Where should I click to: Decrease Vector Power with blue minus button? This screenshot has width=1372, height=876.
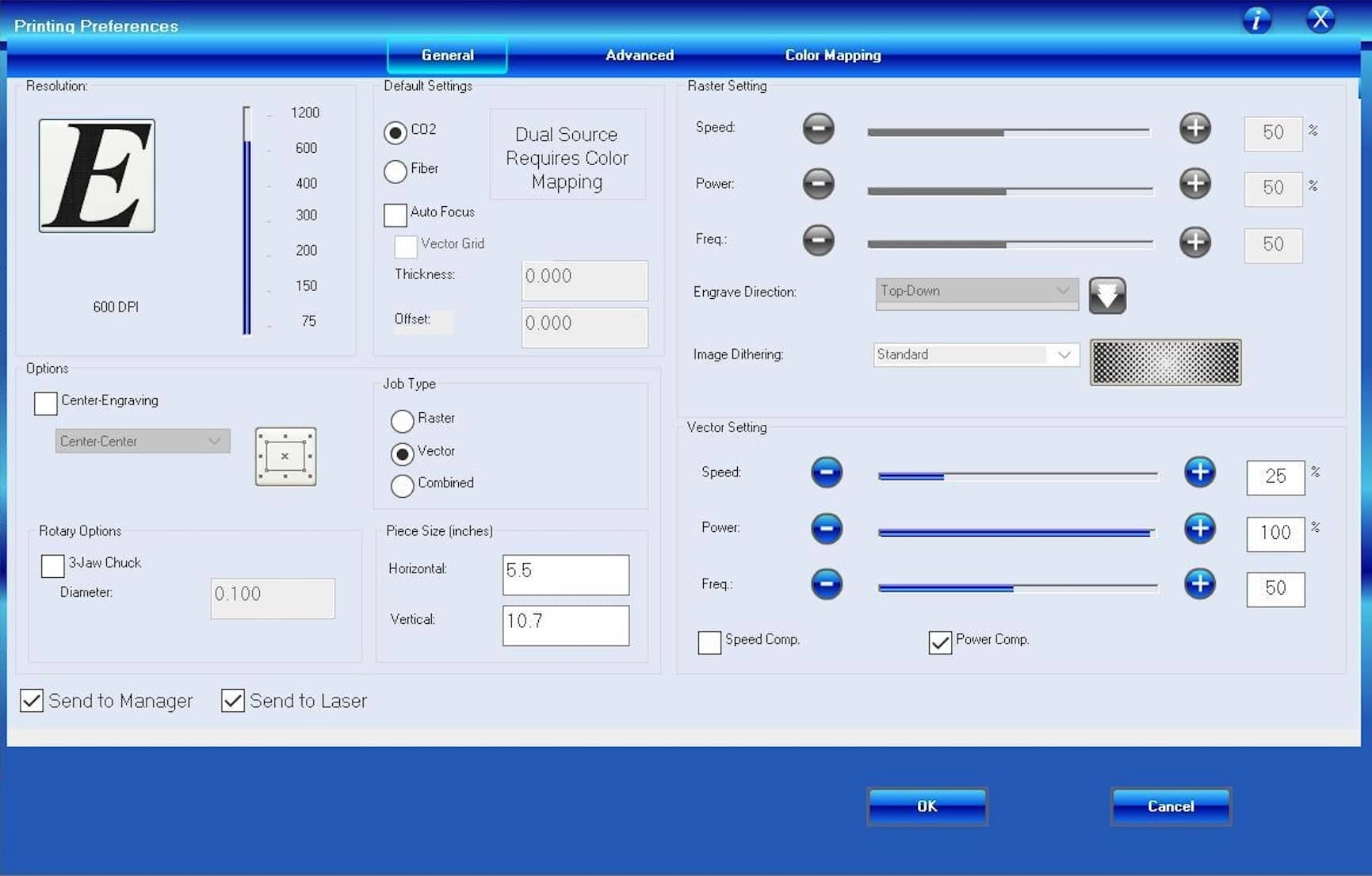click(826, 528)
